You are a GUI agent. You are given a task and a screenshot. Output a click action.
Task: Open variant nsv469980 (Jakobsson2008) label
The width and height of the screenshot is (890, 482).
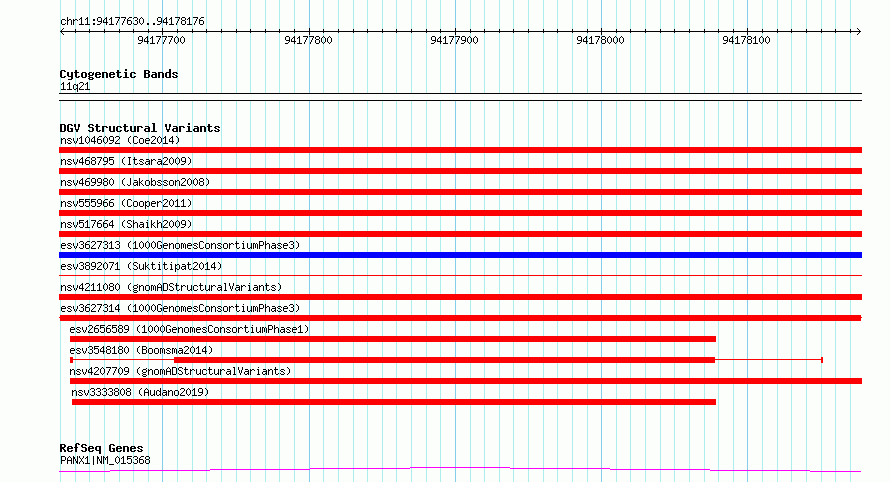[135, 182]
